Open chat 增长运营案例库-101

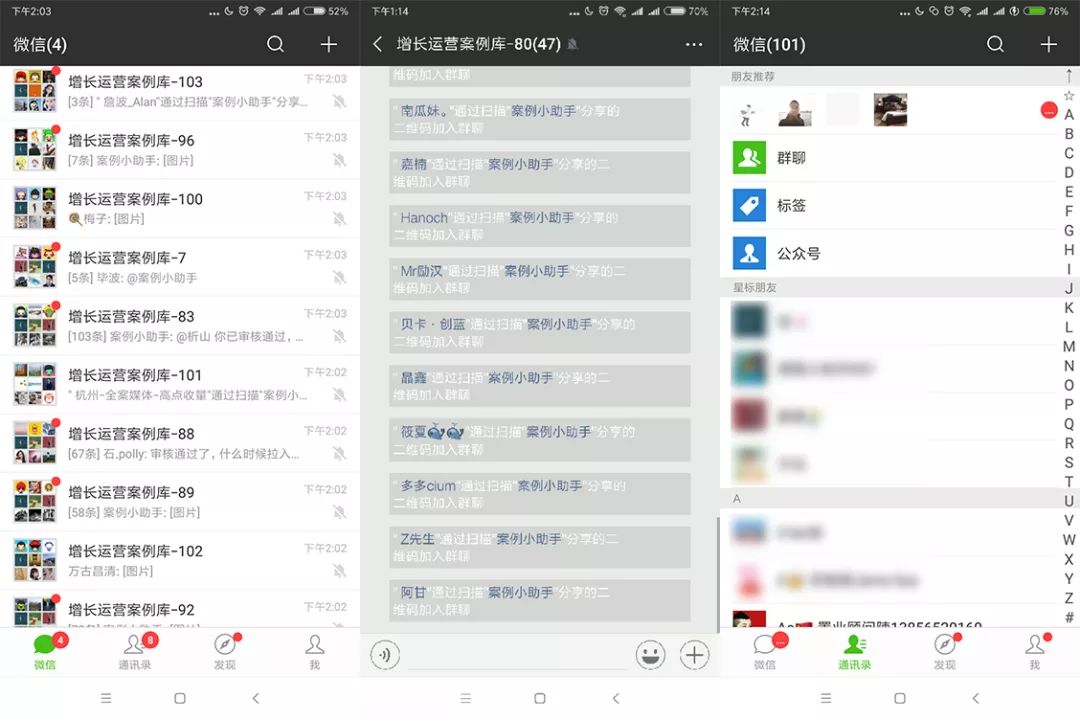tap(180, 384)
